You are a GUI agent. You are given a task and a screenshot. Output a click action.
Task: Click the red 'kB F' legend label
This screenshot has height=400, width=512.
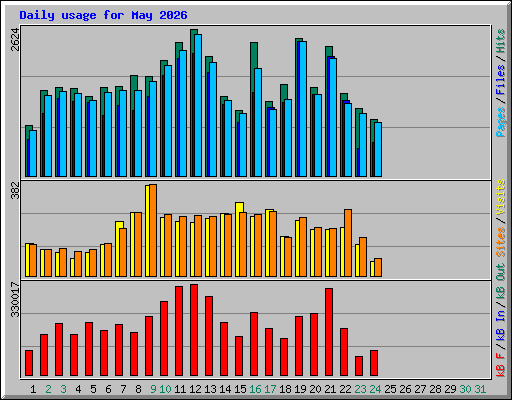tap(501, 365)
